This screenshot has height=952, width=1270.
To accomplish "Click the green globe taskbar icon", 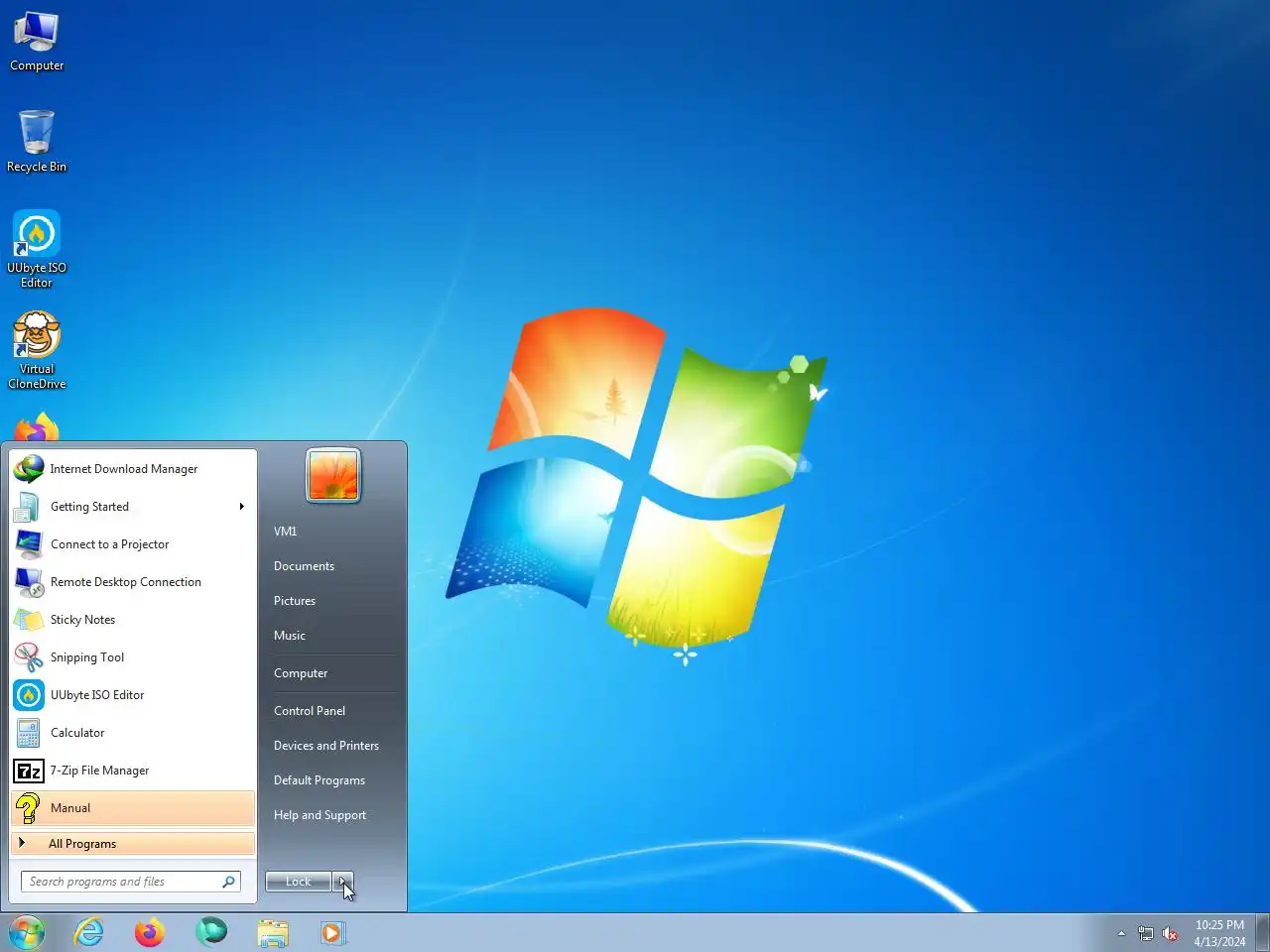I will click(x=211, y=932).
